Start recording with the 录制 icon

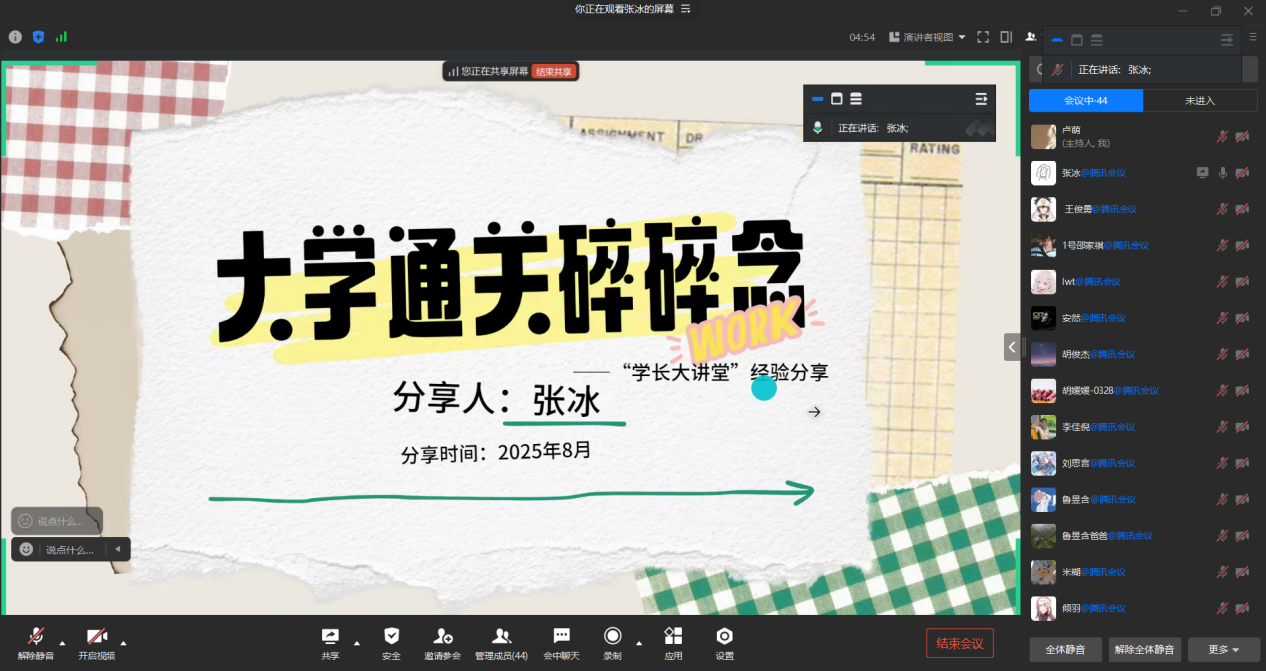click(612, 636)
